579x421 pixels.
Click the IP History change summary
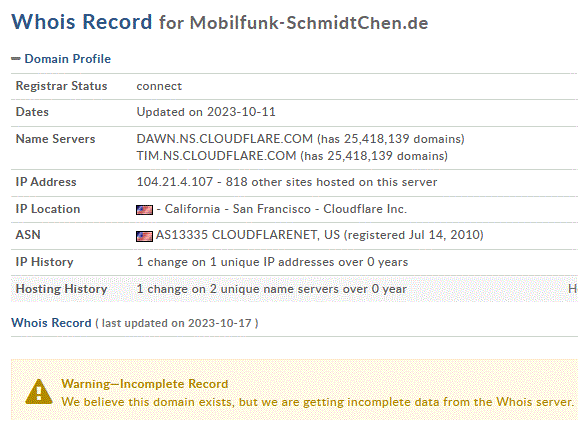point(272,262)
